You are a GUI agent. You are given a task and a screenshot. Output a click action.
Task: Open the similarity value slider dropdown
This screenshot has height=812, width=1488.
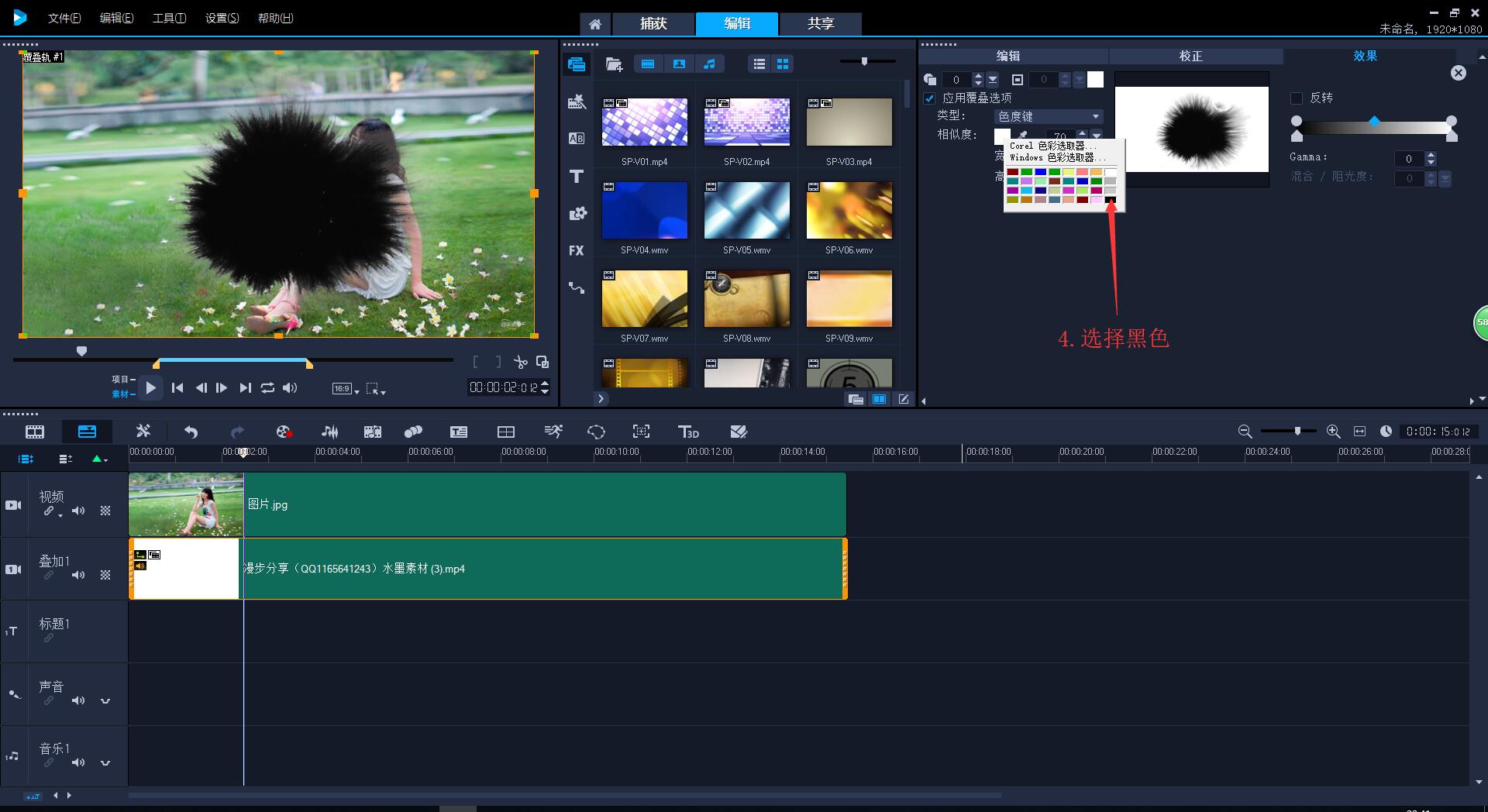click(x=1097, y=136)
